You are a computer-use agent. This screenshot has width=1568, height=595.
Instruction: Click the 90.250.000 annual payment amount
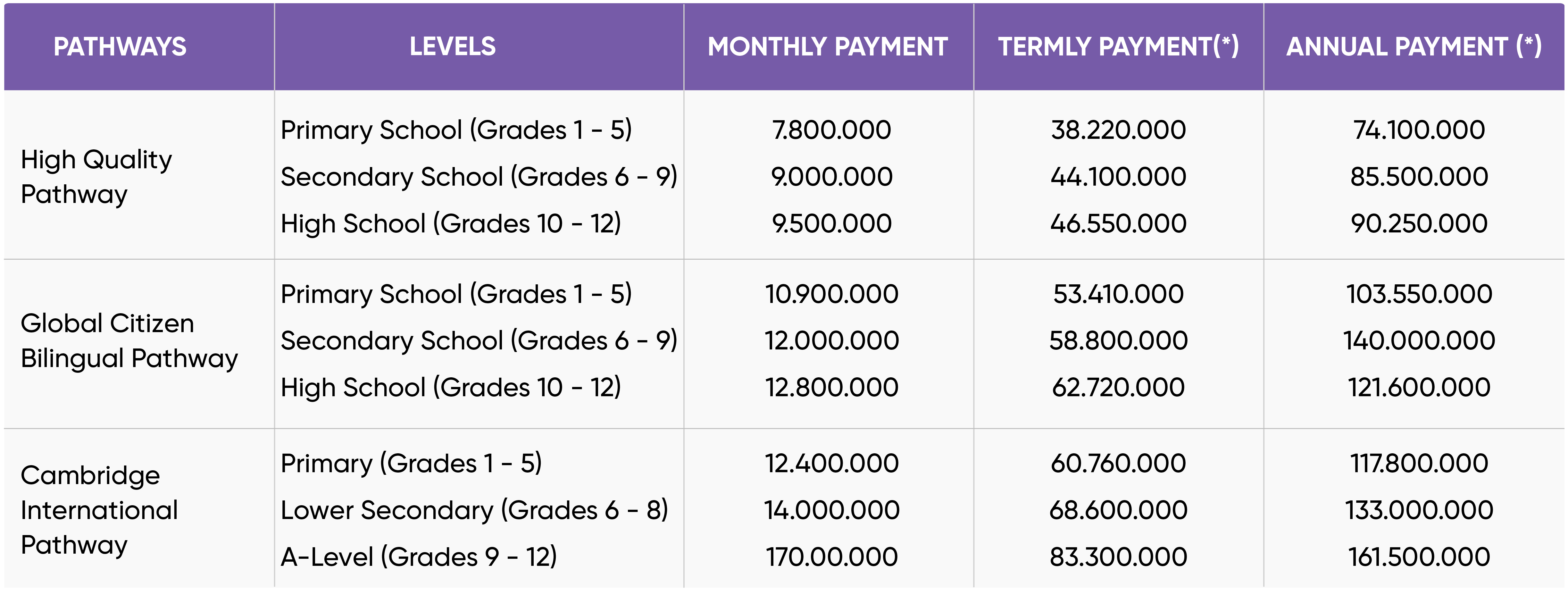tap(1419, 223)
